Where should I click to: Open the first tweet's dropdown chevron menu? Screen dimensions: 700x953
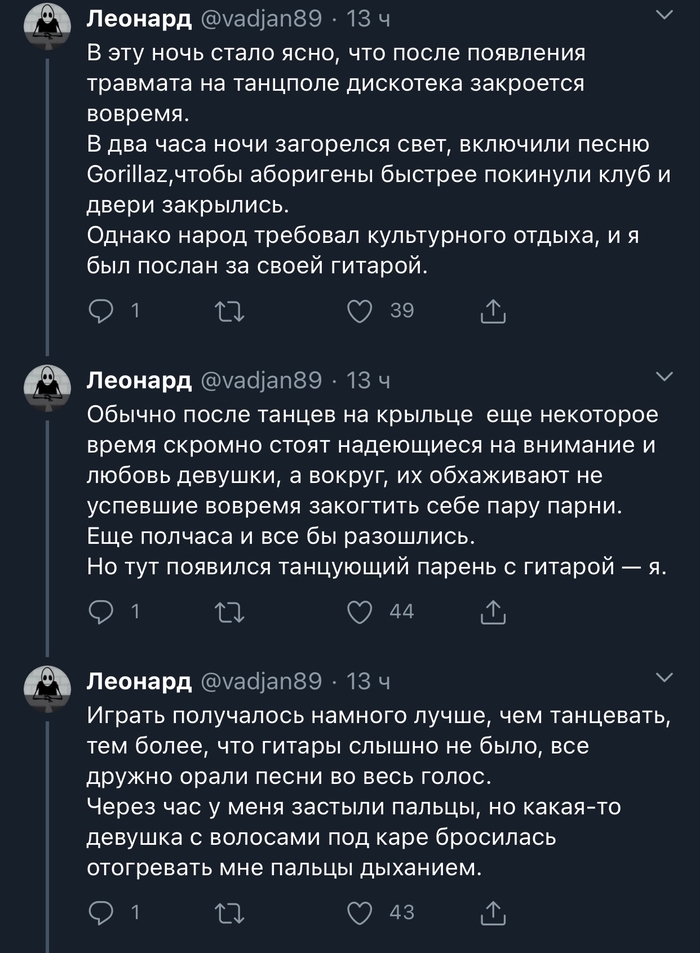663,15
